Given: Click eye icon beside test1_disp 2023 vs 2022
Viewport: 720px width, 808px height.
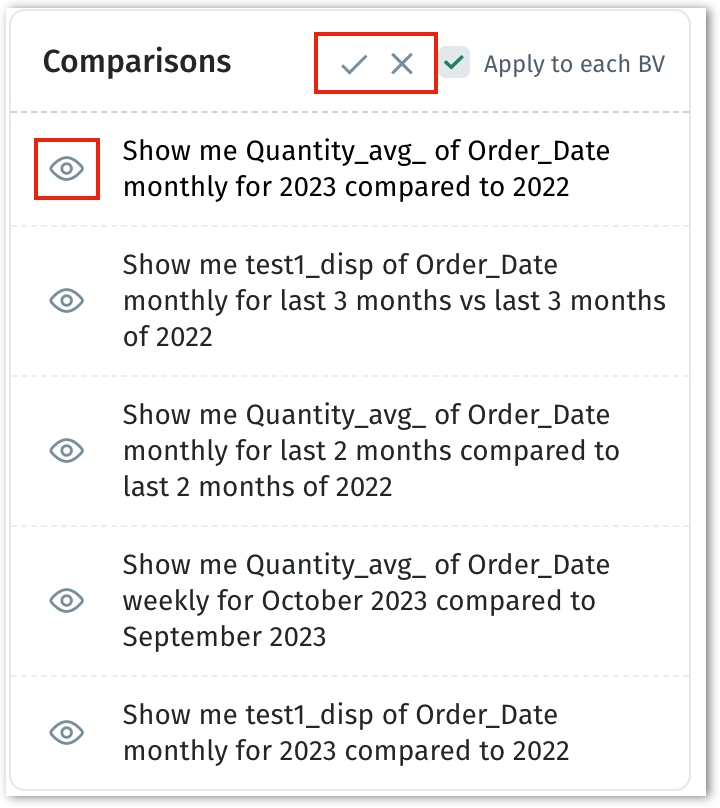Looking at the screenshot, I should click(x=67, y=732).
